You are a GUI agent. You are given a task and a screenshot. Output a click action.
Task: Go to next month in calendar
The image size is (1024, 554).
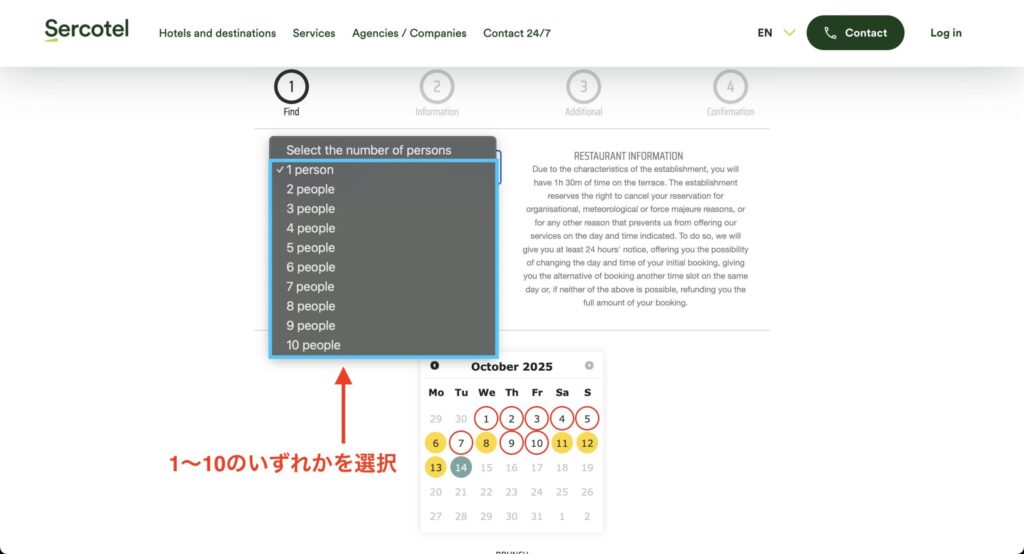pyautogui.click(x=589, y=366)
